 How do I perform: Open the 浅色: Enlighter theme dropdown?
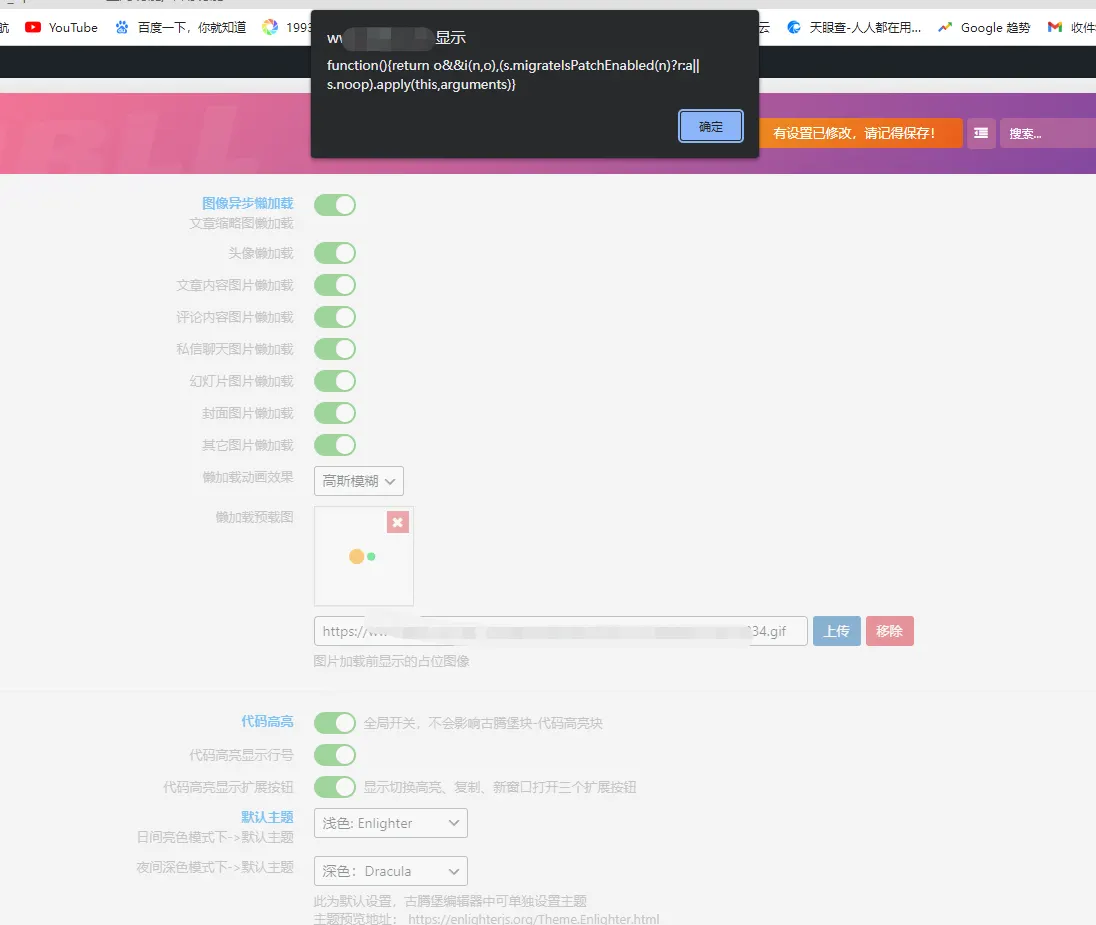pyautogui.click(x=391, y=823)
